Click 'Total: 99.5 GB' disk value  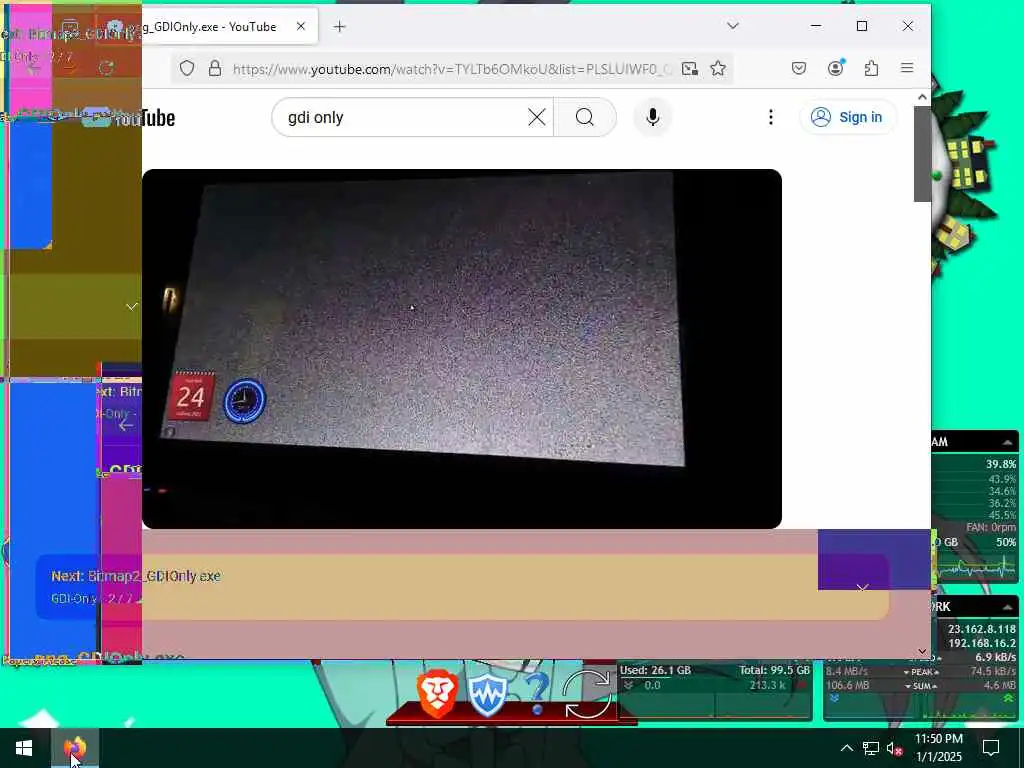click(775, 670)
